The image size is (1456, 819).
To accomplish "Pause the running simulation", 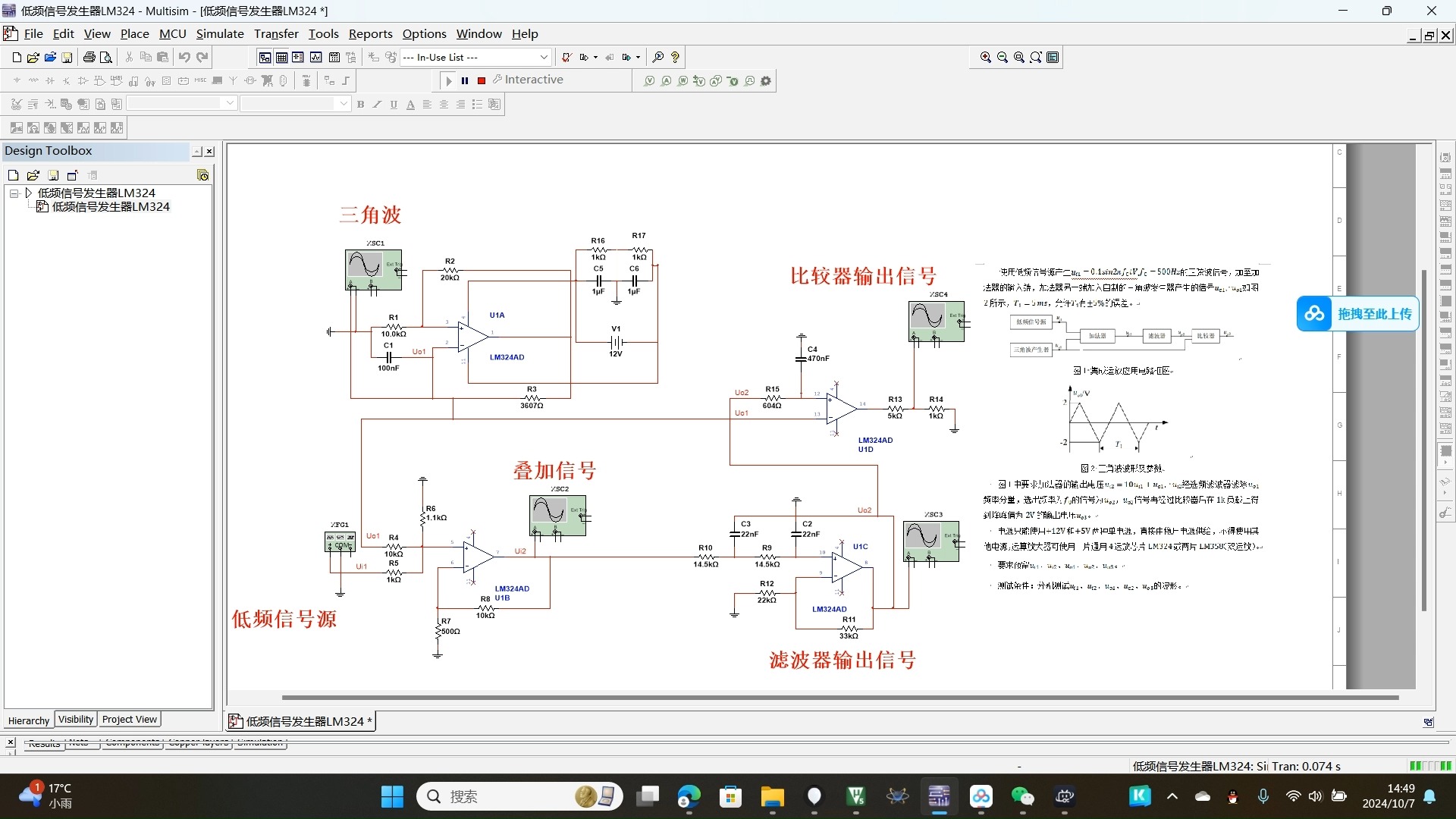I will click(465, 80).
